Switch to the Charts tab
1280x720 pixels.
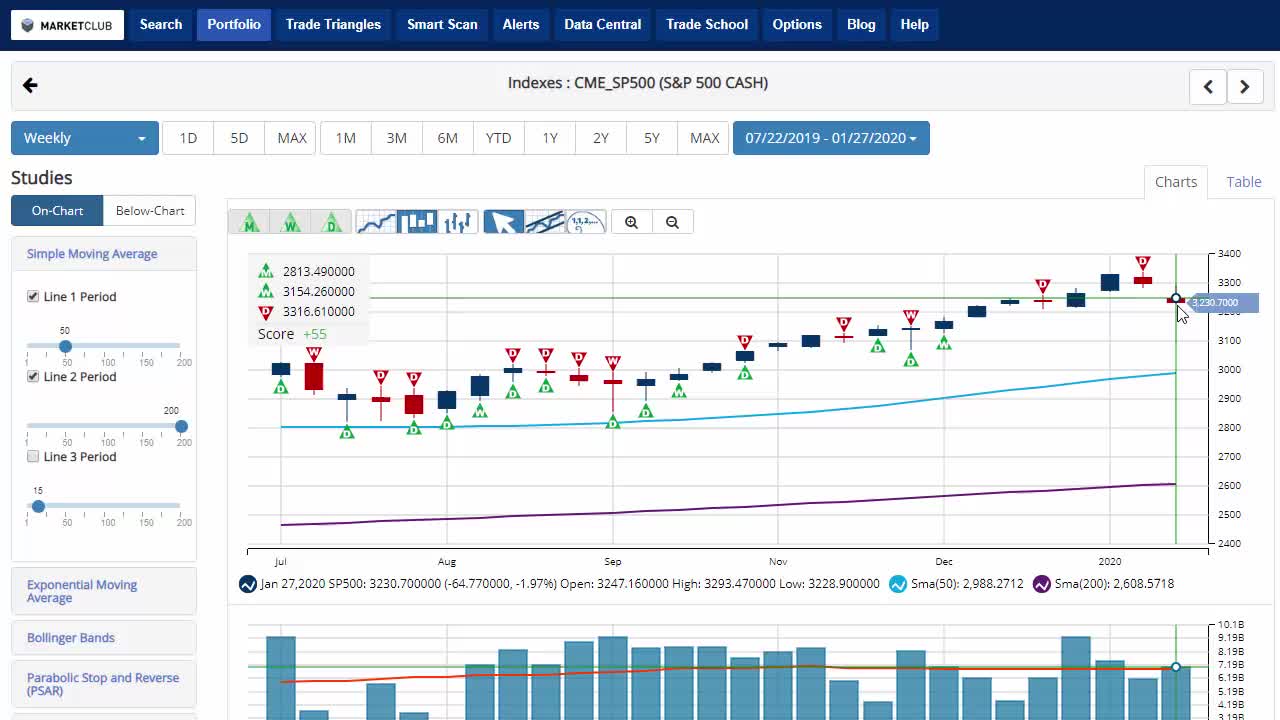pos(1176,182)
